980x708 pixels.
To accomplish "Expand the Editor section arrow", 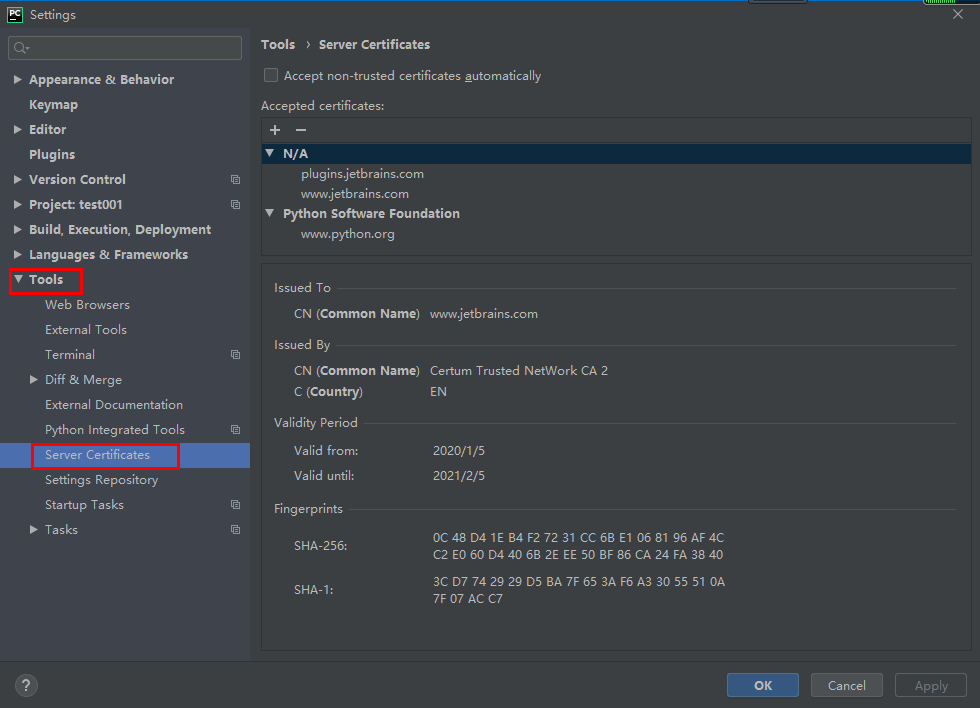I will [x=18, y=129].
